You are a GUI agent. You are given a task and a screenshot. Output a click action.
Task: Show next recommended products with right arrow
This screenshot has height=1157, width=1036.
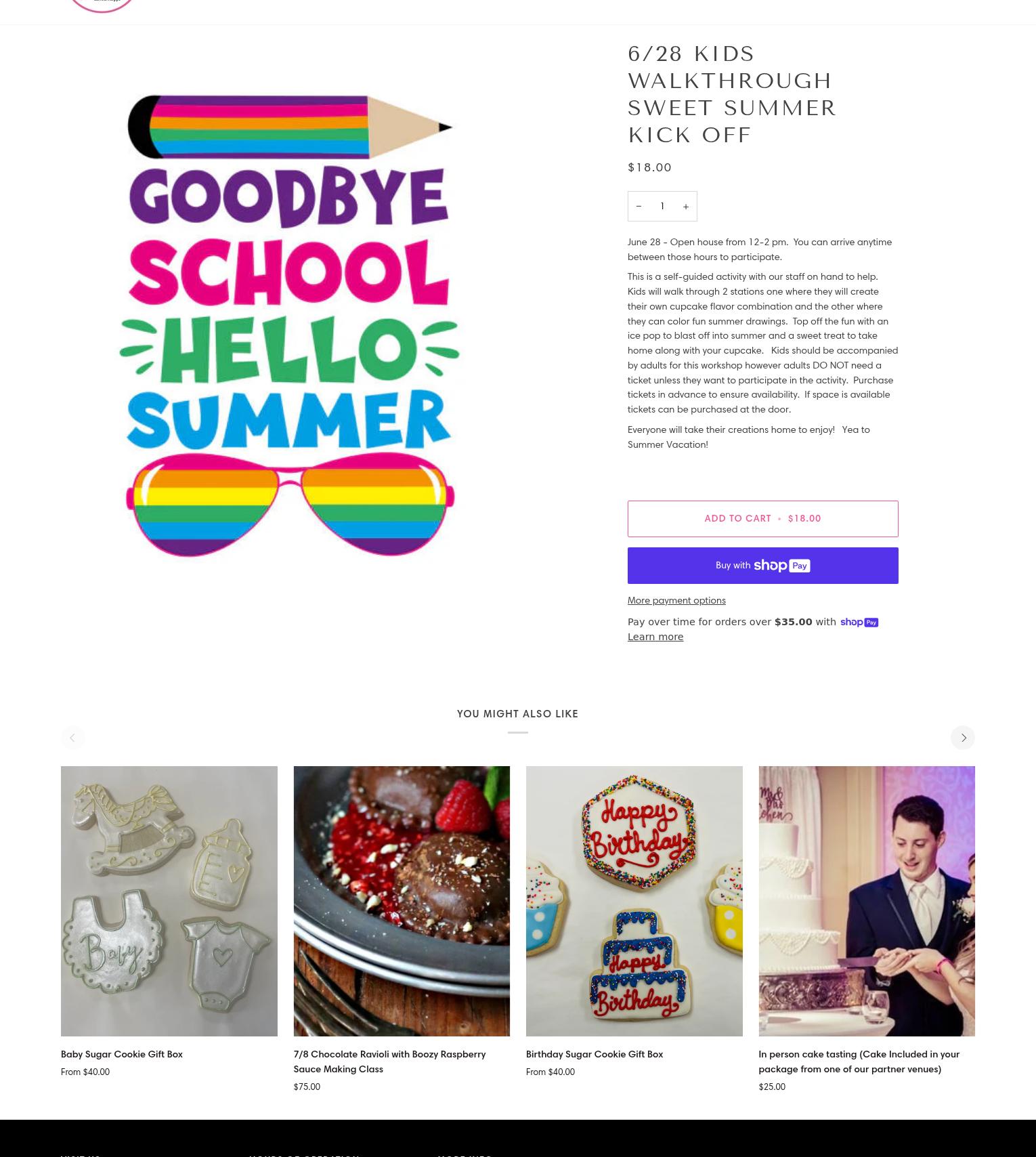[x=963, y=738]
